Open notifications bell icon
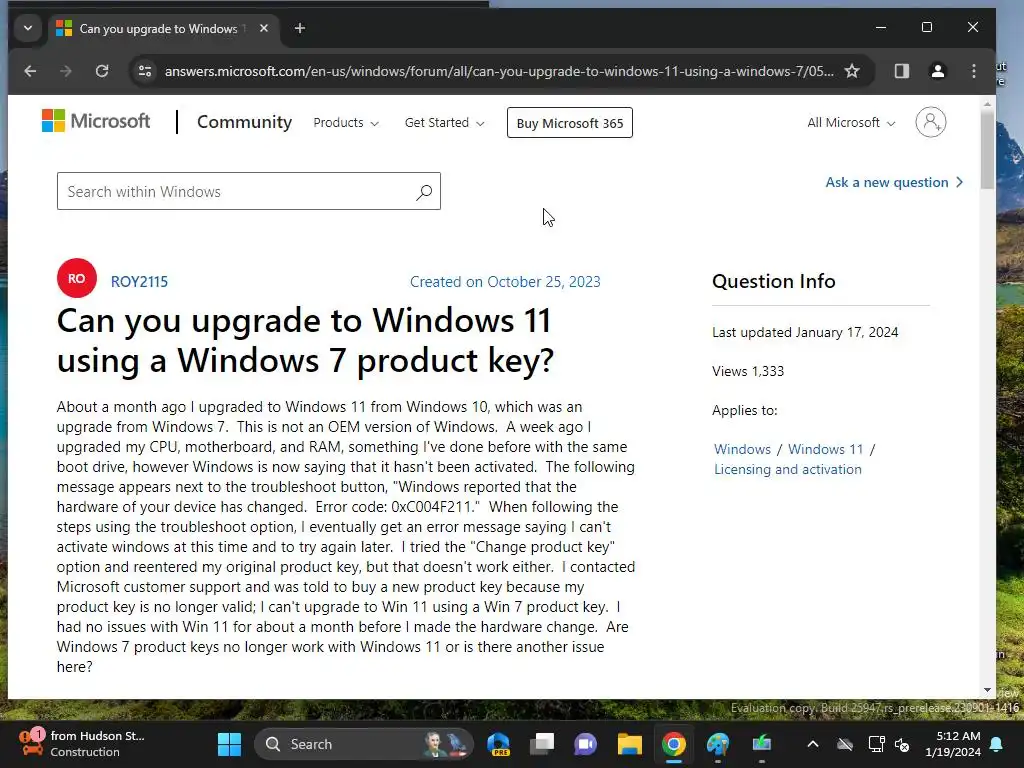The width and height of the screenshot is (1024, 768). pyautogui.click(x=997, y=744)
